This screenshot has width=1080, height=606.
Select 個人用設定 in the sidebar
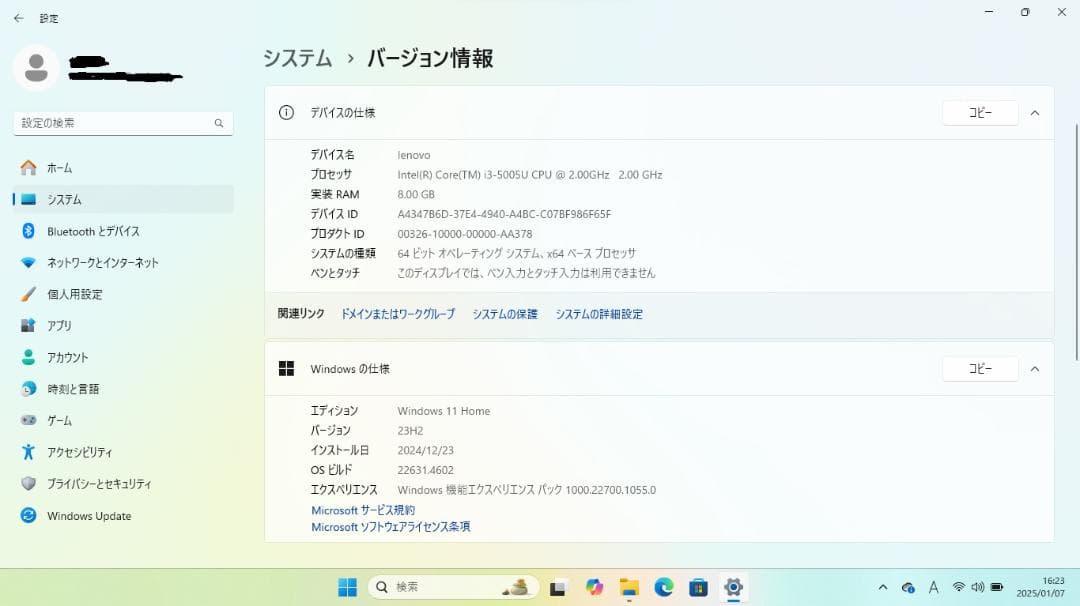pyautogui.click(x=77, y=294)
